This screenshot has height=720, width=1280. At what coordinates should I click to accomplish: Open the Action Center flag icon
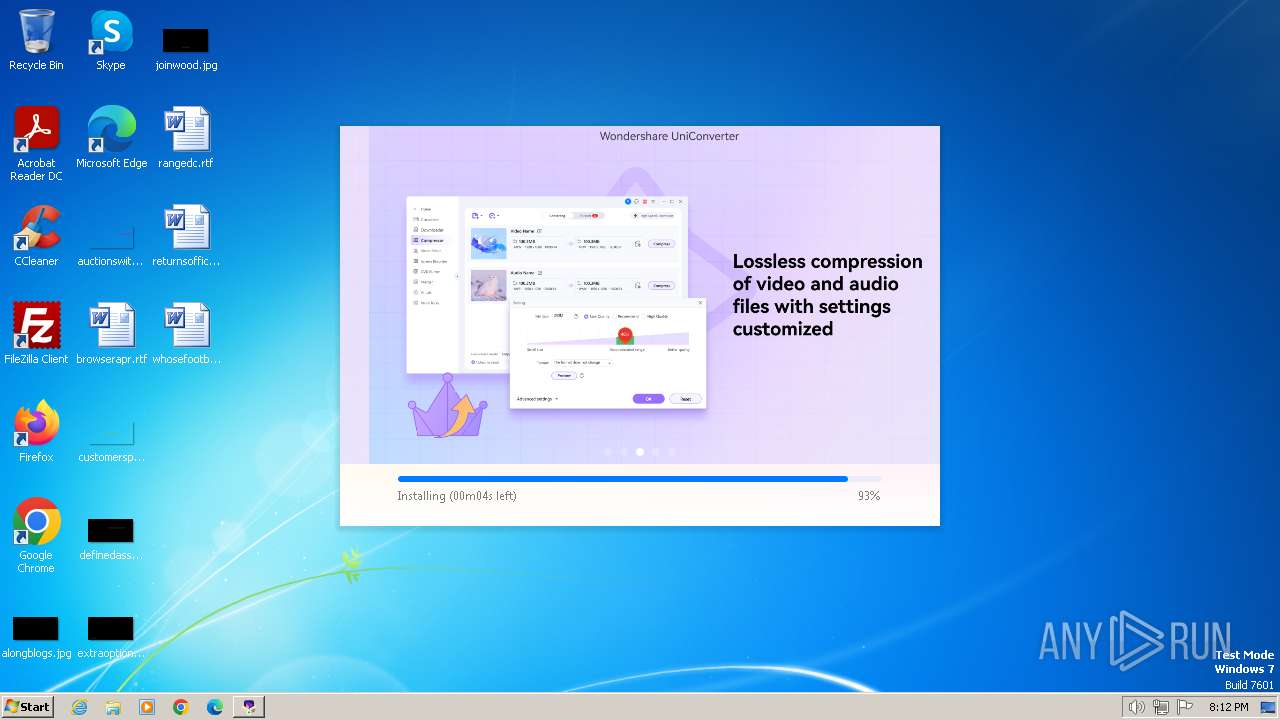[x=1186, y=707]
